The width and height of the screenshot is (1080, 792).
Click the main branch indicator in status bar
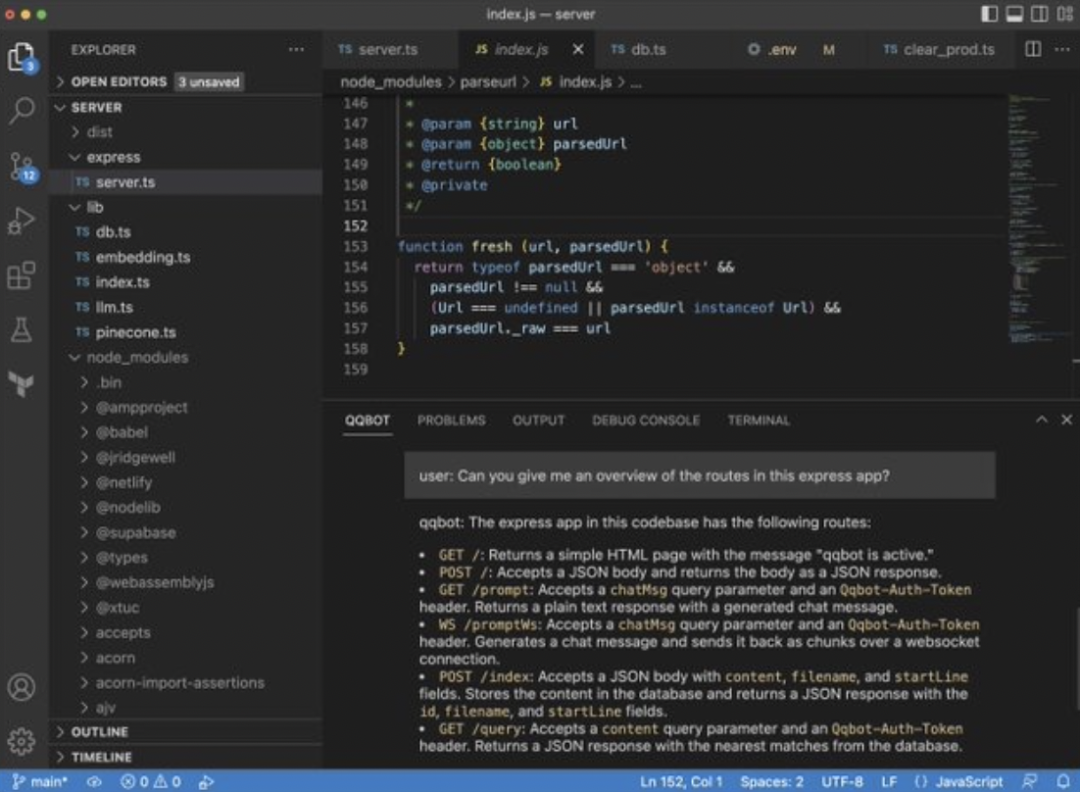pyautogui.click(x=39, y=781)
